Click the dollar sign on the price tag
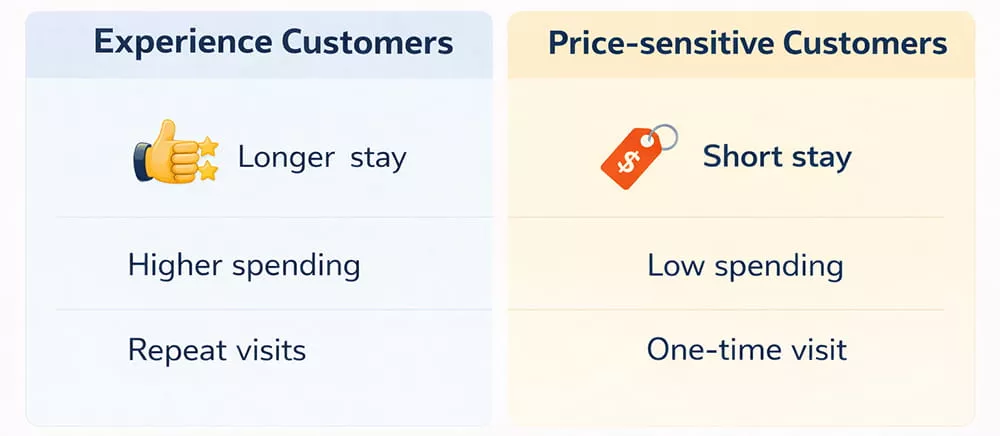Viewport: 1000px width, 436px height. tap(627, 164)
